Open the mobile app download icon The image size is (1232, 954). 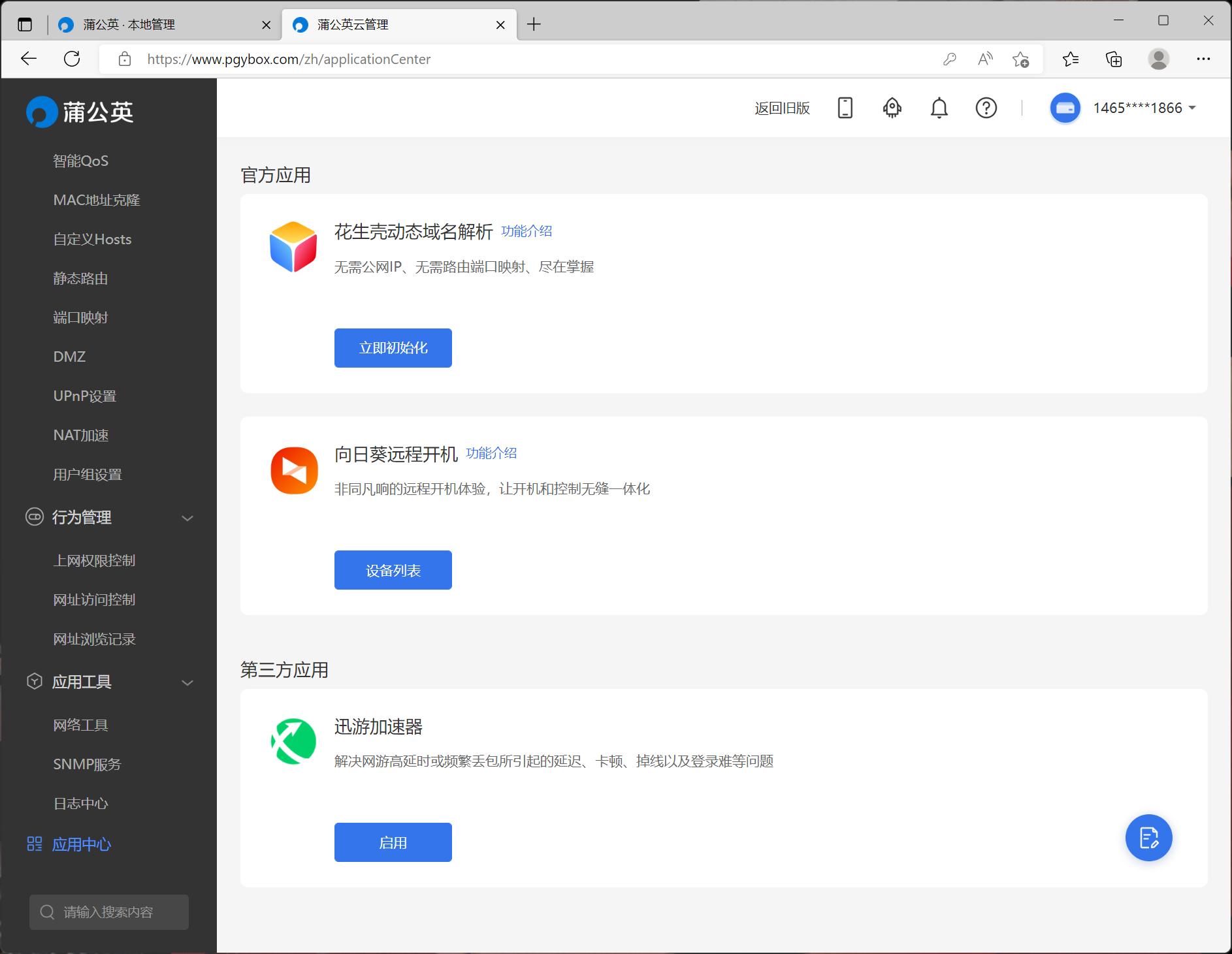click(845, 108)
